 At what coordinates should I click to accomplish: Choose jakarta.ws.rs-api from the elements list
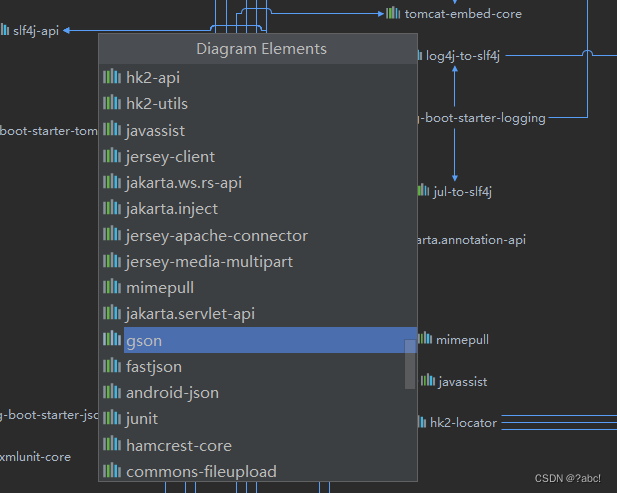258,183
